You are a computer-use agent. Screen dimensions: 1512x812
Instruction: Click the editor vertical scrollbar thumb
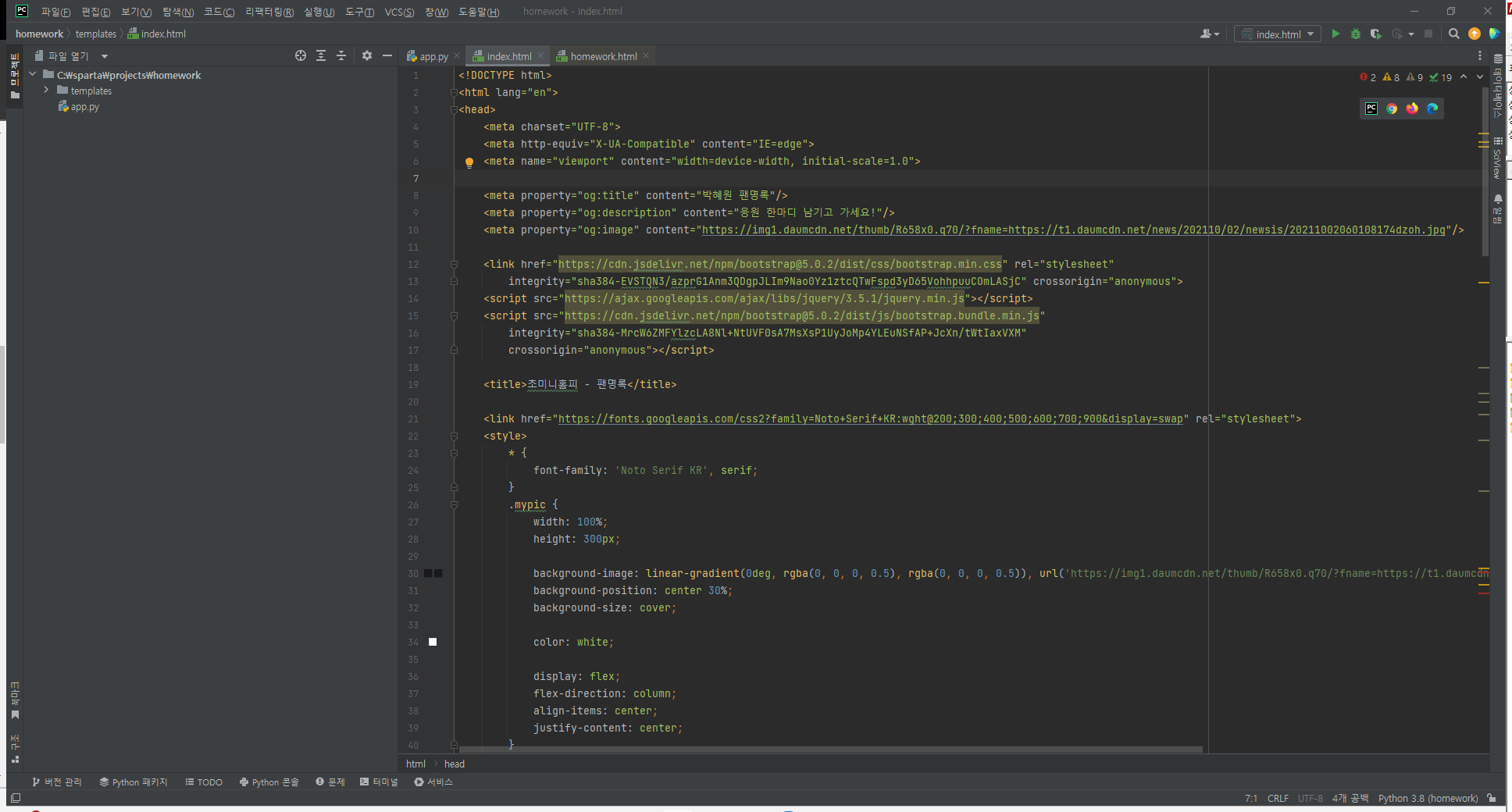tap(1485, 172)
